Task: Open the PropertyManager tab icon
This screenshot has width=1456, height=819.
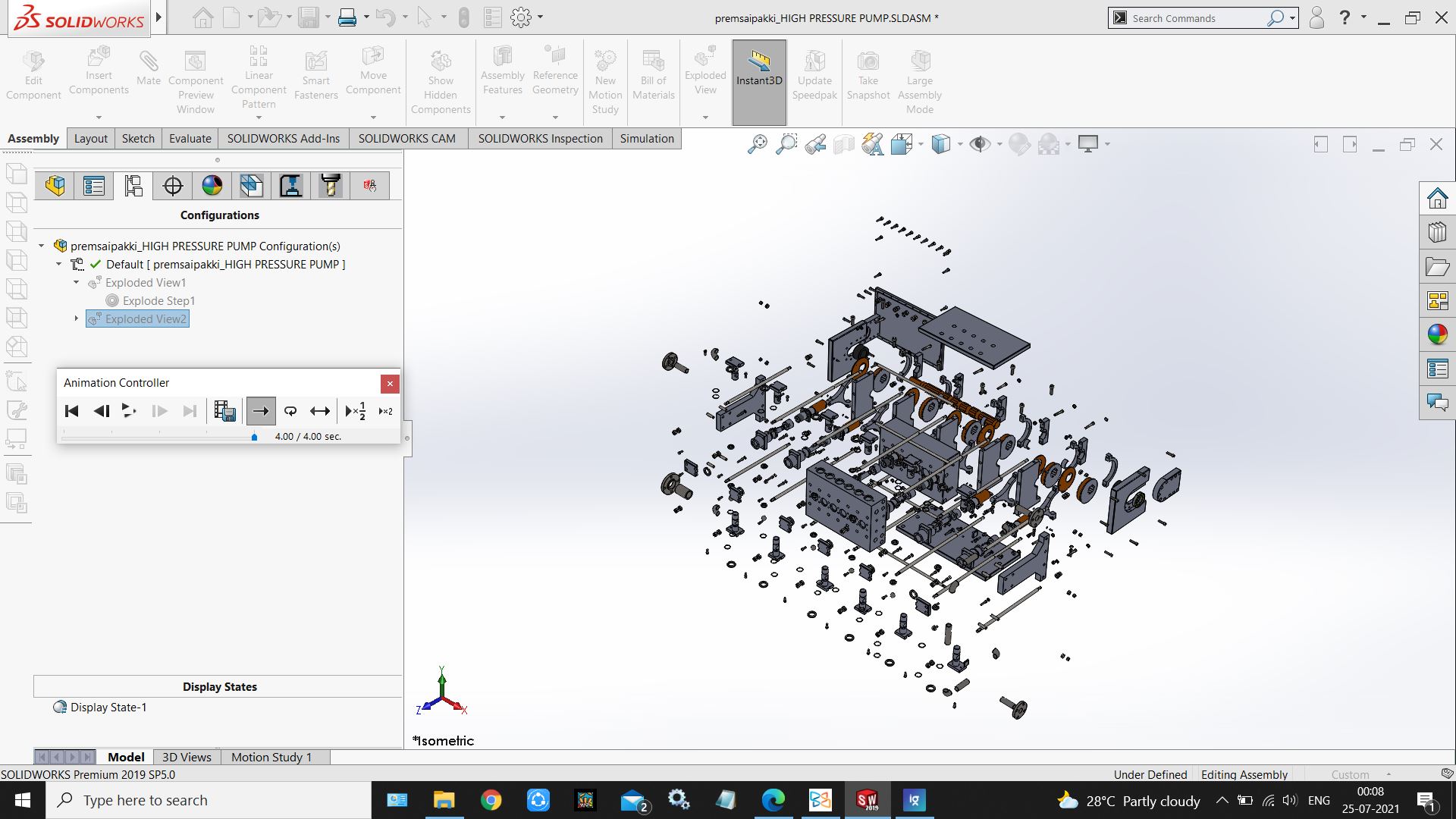Action: pyautogui.click(x=94, y=186)
